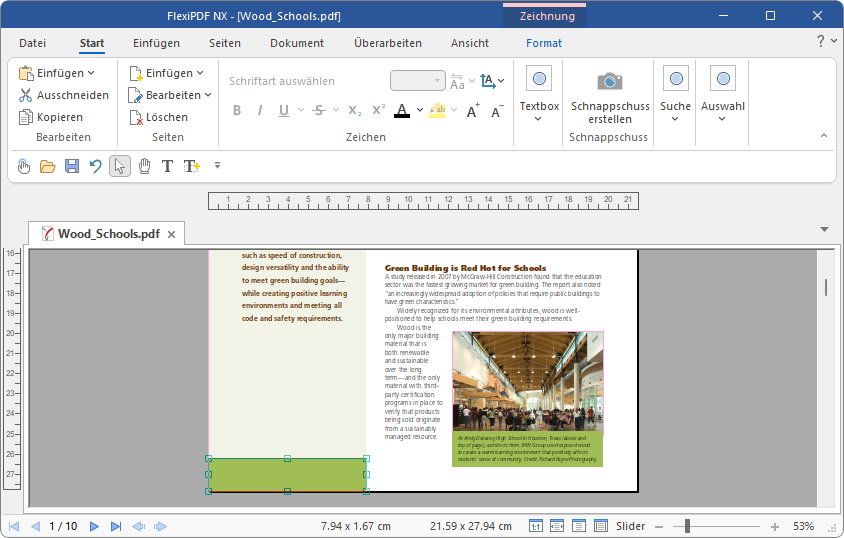Click Ausschneiden scissors button
The image size is (844, 538).
click(64, 95)
